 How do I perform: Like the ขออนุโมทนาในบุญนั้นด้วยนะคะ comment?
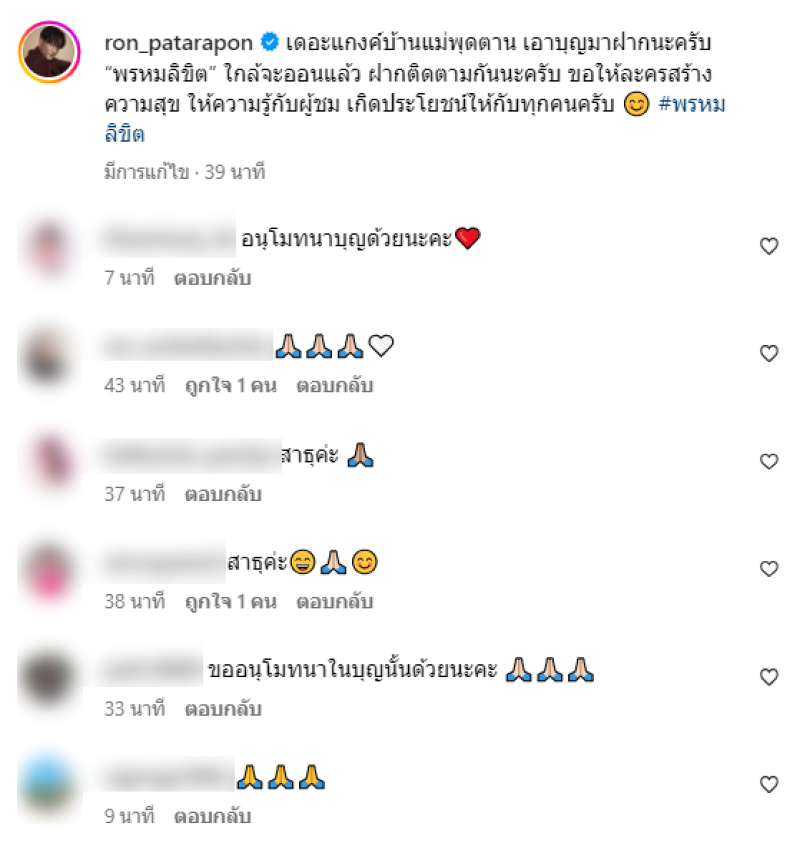tap(769, 677)
